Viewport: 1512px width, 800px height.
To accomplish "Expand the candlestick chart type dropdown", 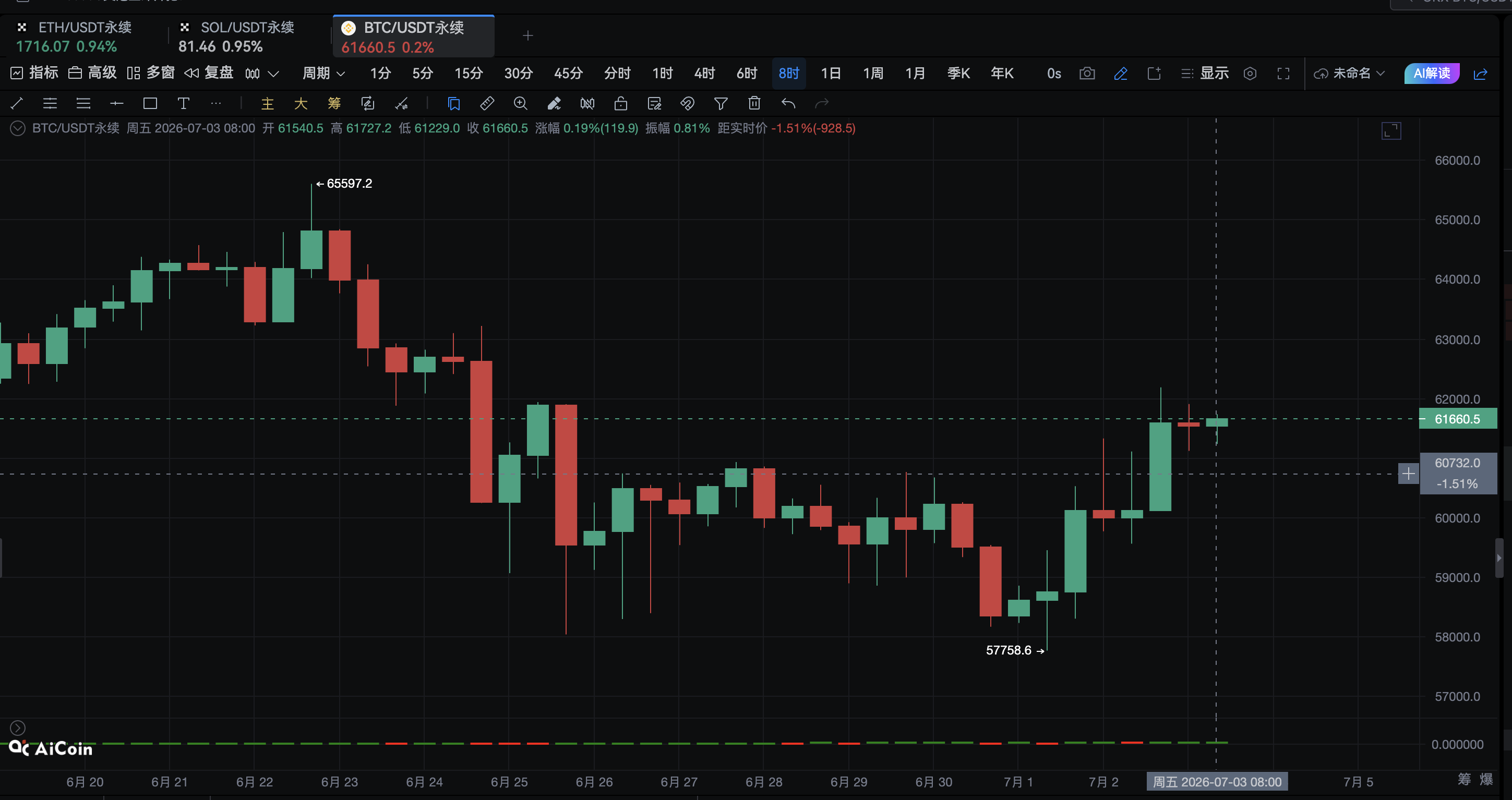I will pos(262,74).
